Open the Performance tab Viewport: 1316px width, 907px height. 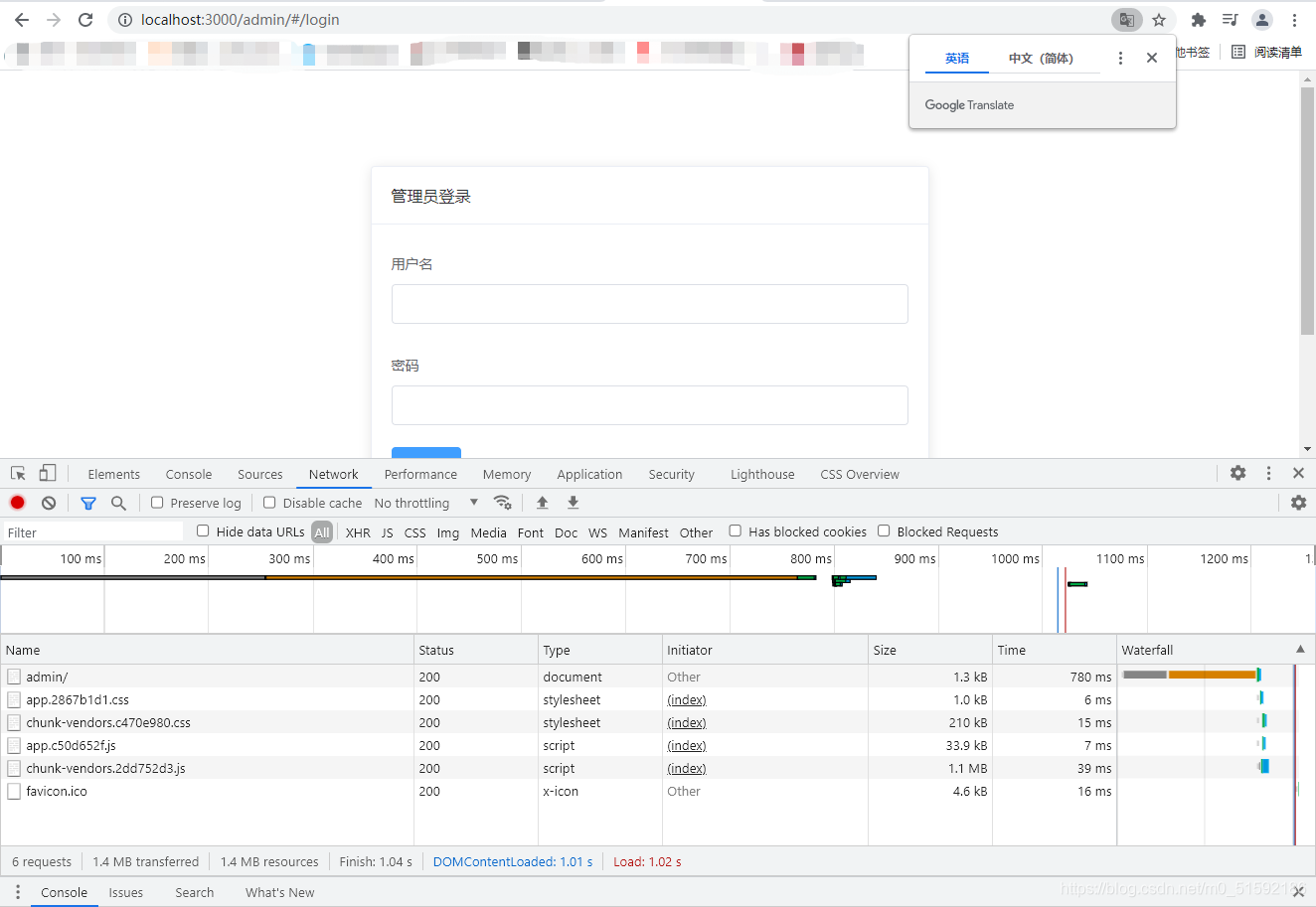[420, 475]
